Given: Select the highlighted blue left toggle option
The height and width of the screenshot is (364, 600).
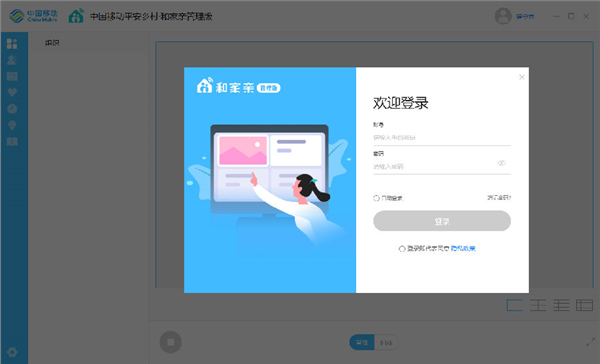Looking at the screenshot, I should click(362, 342).
